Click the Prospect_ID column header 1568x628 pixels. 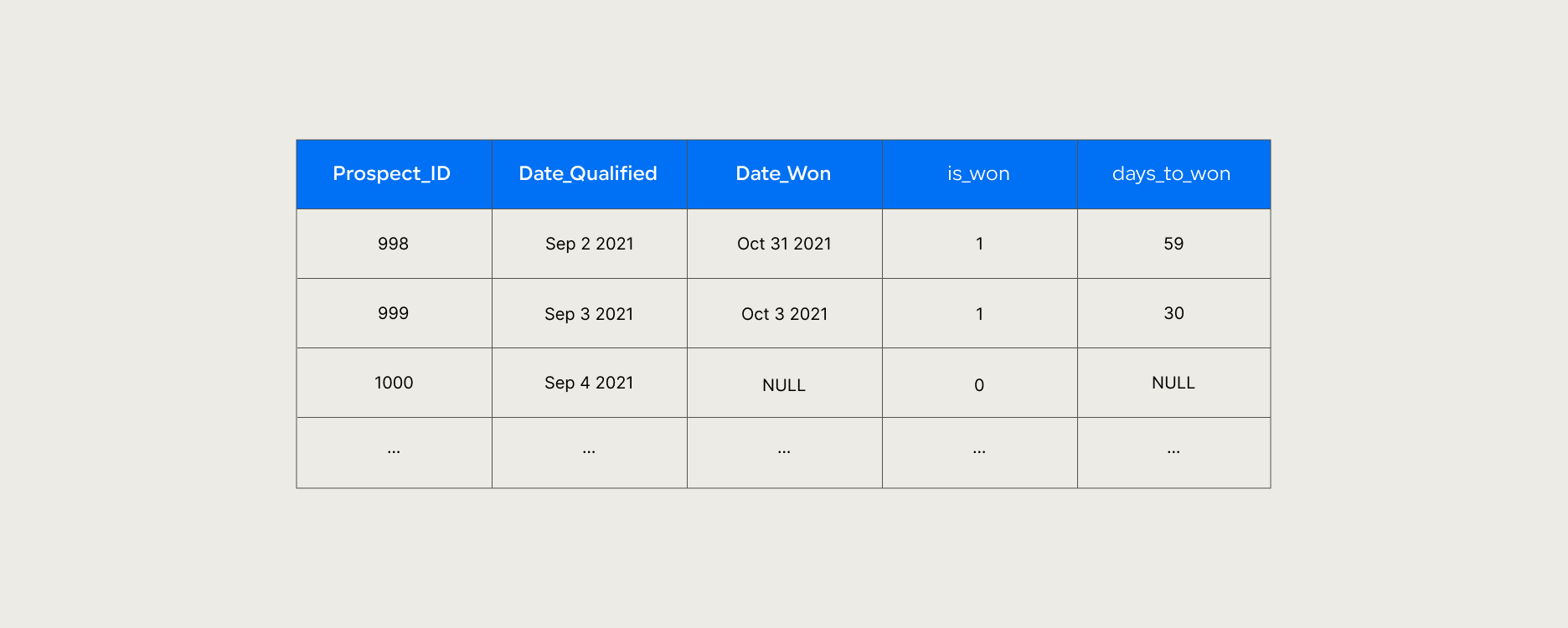click(x=392, y=173)
